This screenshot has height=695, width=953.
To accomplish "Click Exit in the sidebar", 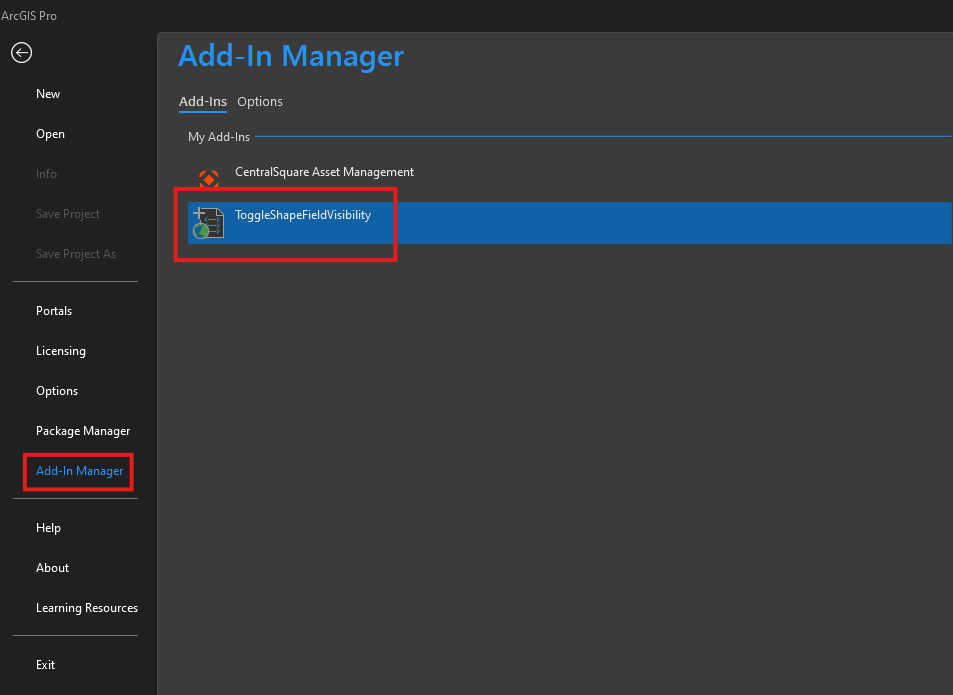I will point(46,665).
